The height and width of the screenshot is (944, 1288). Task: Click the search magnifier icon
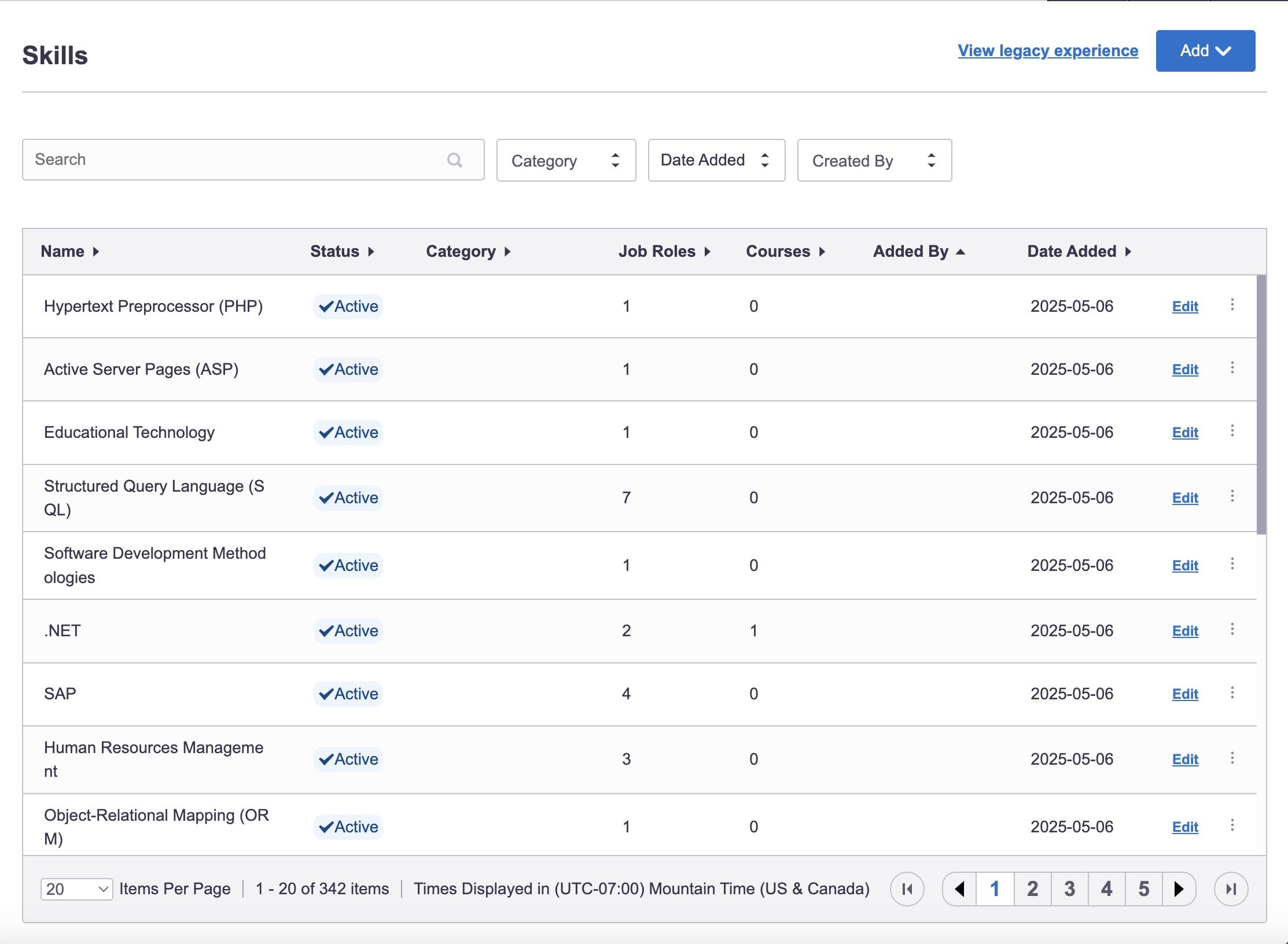pos(455,160)
